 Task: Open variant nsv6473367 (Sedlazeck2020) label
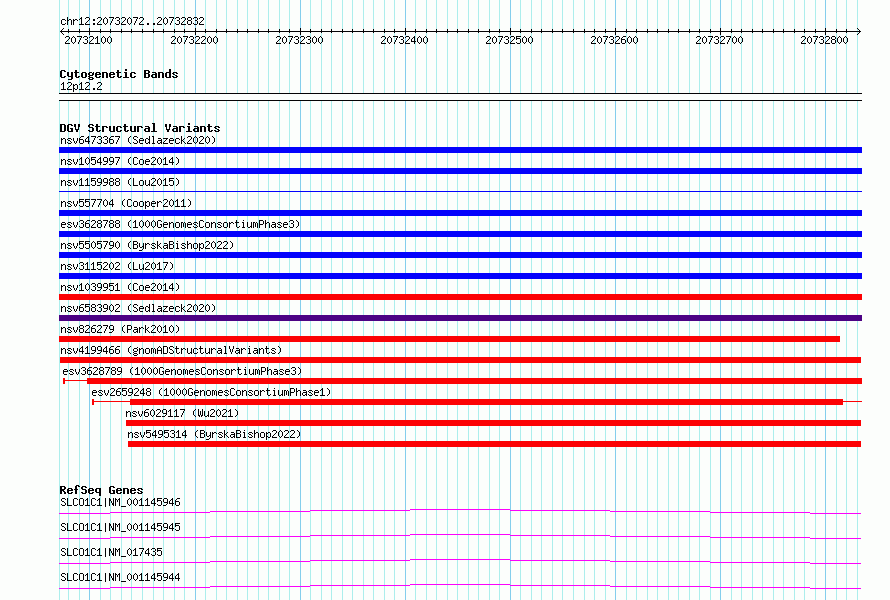[x=138, y=140]
